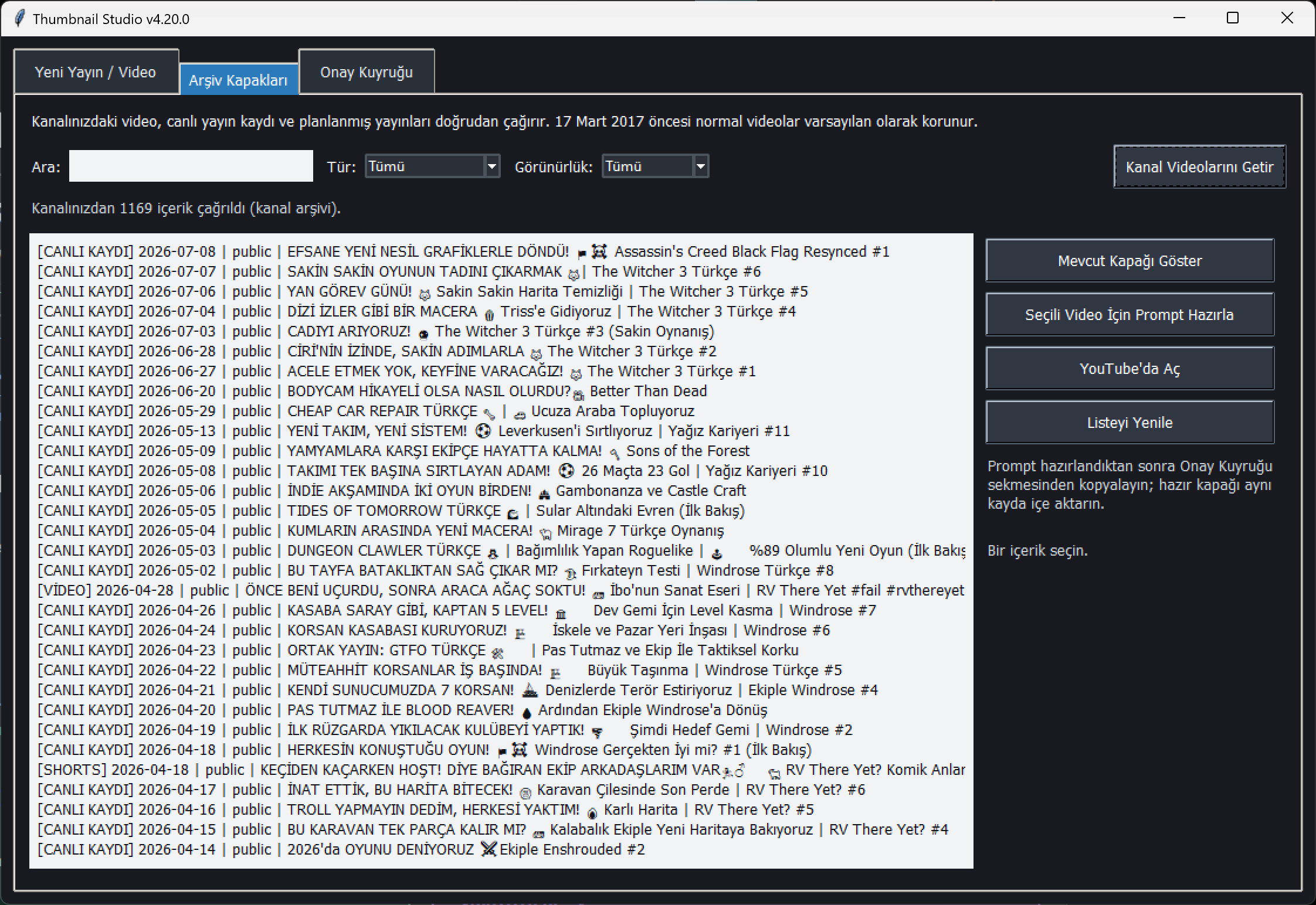The height and width of the screenshot is (905, 1316).
Task: Click Seçili Video İçin Prompt Hazırla button
Action: click(1130, 315)
